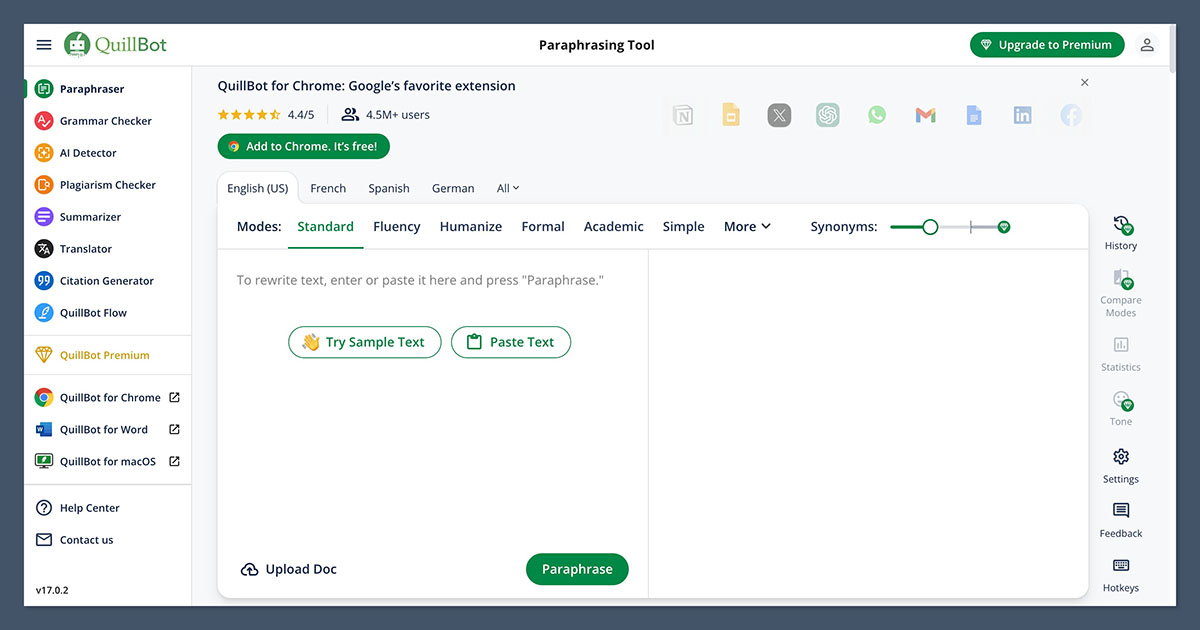The height and width of the screenshot is (630, 1200).
Task: Go to the Citation Generator
Action: 106,281
